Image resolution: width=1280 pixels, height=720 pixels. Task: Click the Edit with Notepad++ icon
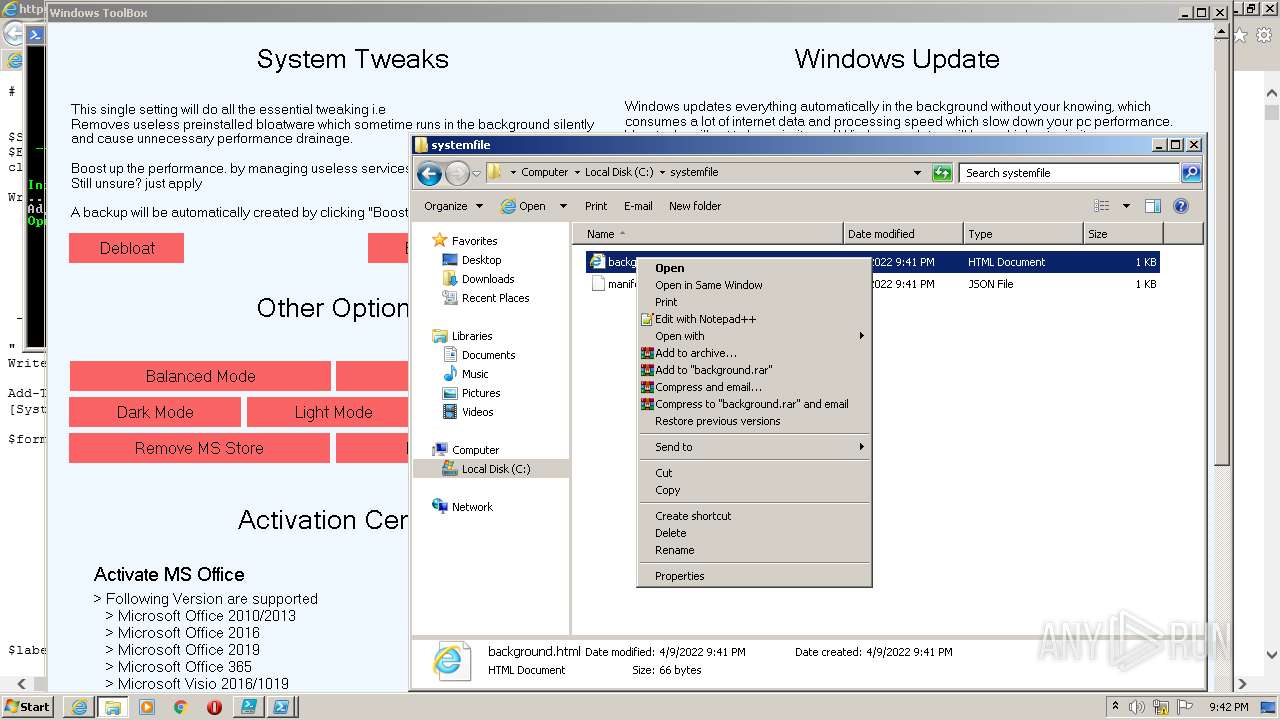point(647,319)
